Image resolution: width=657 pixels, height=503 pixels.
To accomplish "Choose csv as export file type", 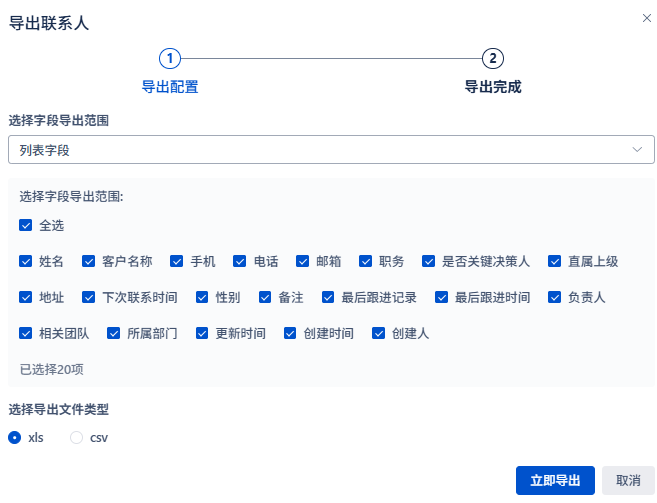I will click(x=76, y=438).
